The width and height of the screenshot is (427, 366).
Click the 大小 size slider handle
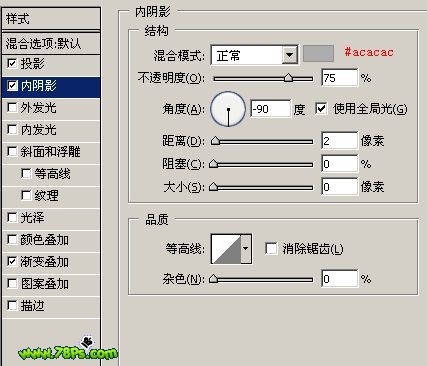coord(213,187)
